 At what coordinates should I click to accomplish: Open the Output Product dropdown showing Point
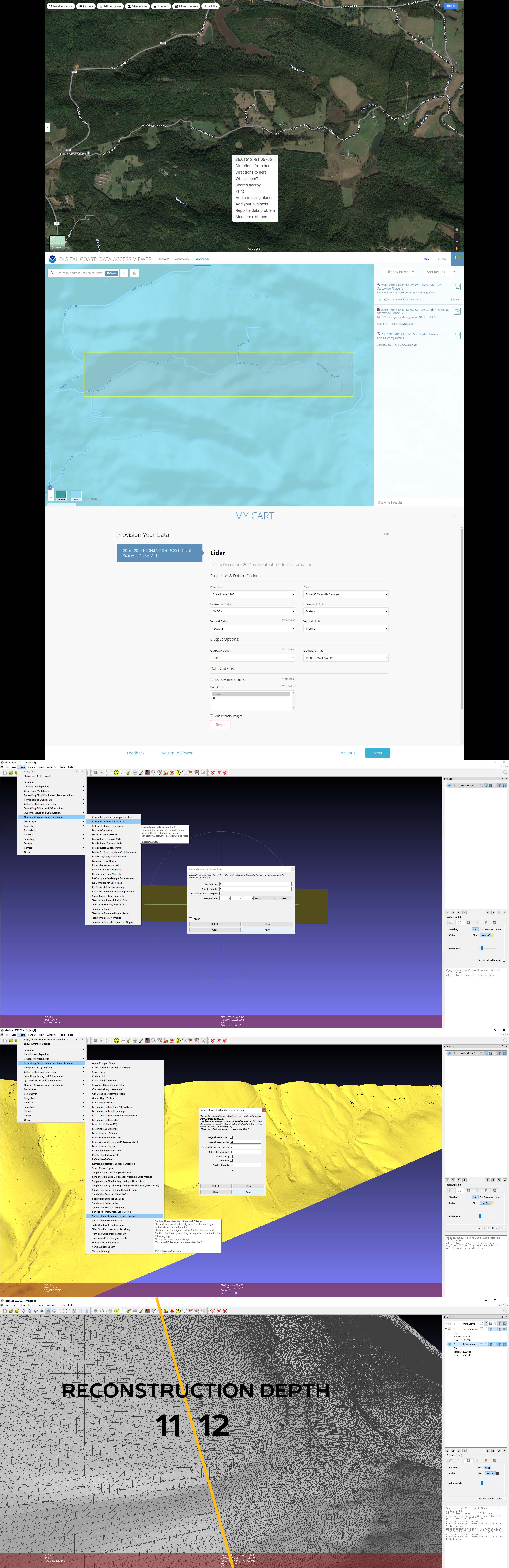tap(253, 657)
